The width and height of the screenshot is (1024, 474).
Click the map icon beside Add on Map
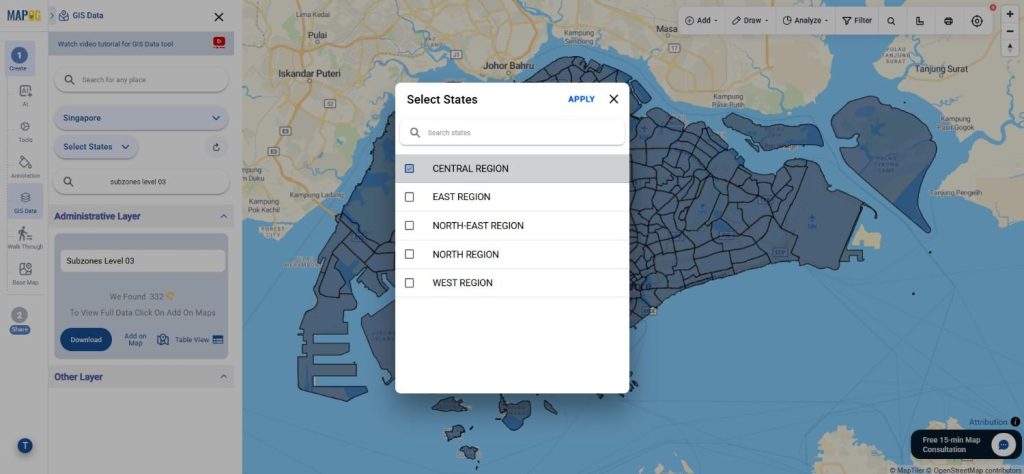[163, 340]
